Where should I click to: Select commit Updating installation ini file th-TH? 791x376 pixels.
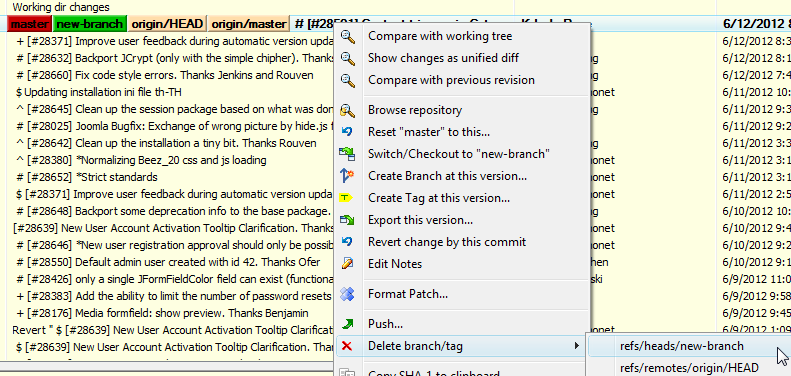click(99, 92)
